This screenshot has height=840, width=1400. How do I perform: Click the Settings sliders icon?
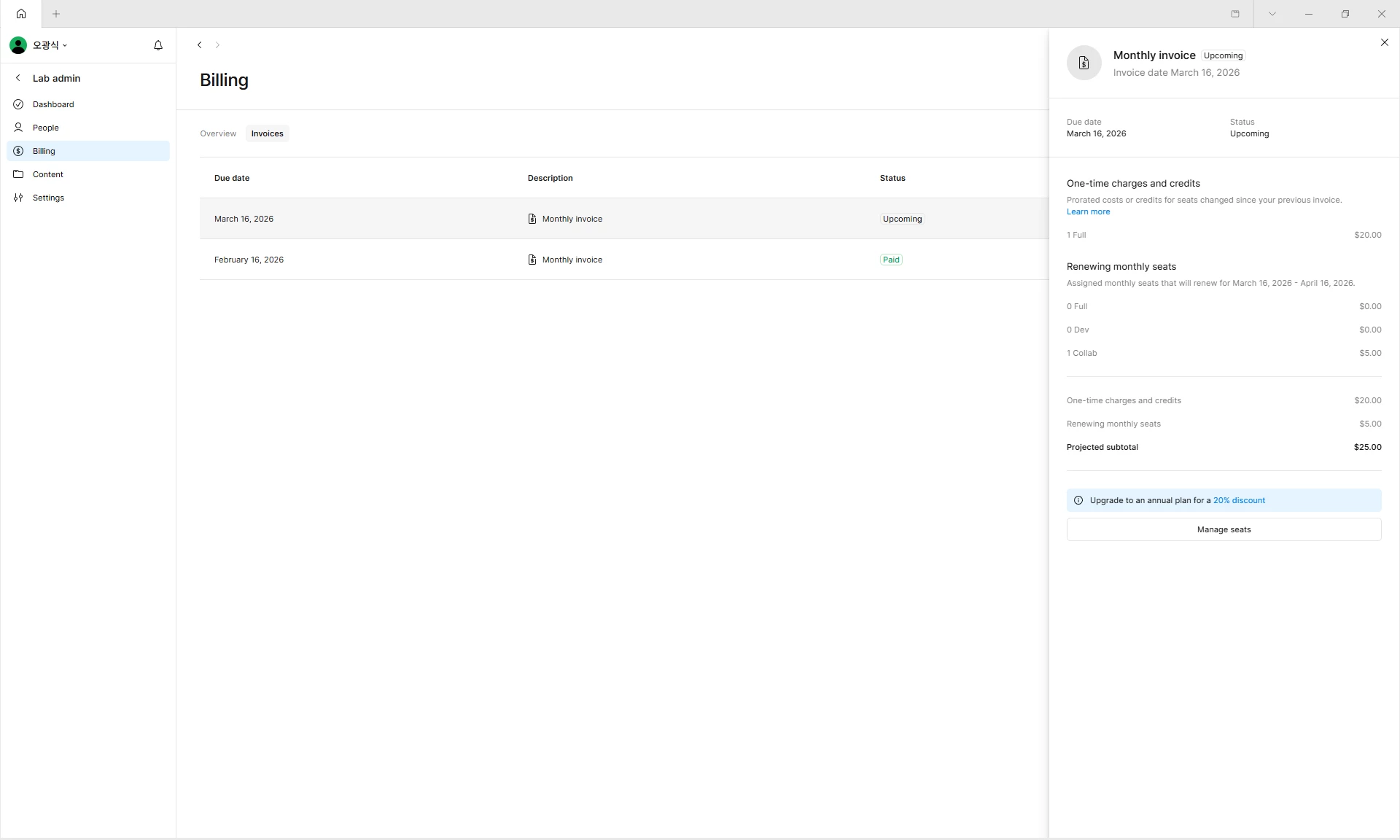coord(18,198)
